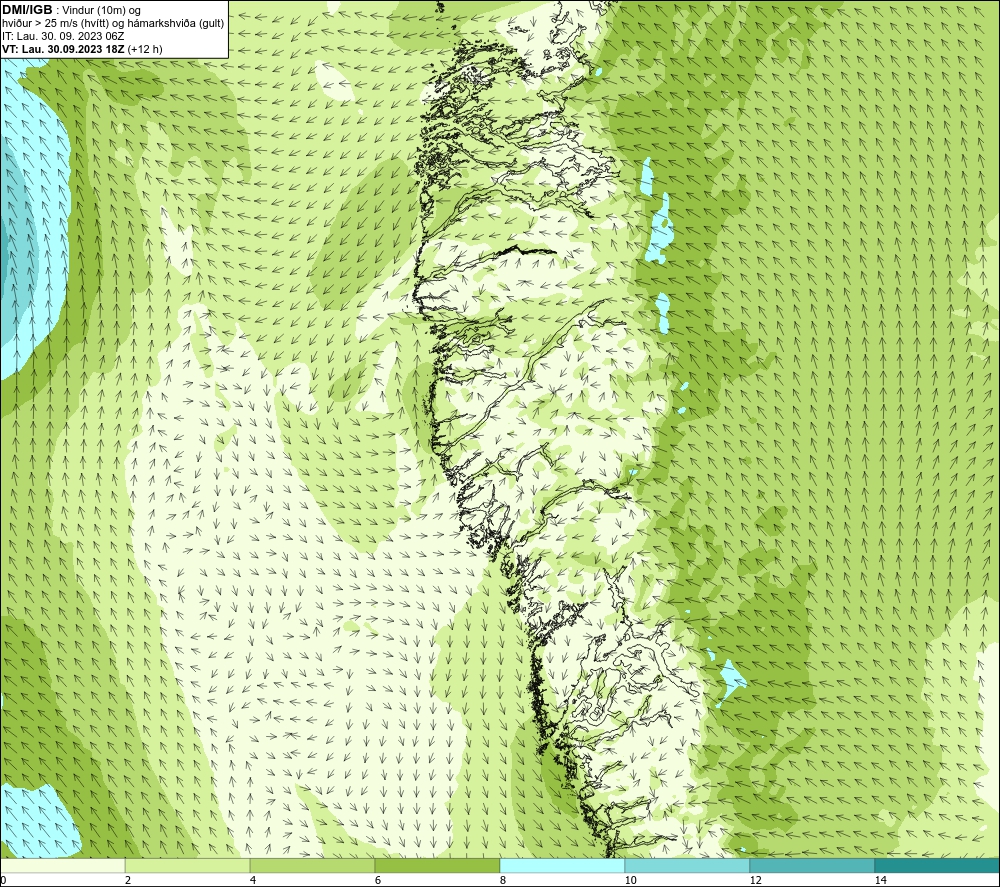Screen dimensions: 1000x887
Task: Click the 'Vindur (10m) og' text
Action: pos(101,11)
